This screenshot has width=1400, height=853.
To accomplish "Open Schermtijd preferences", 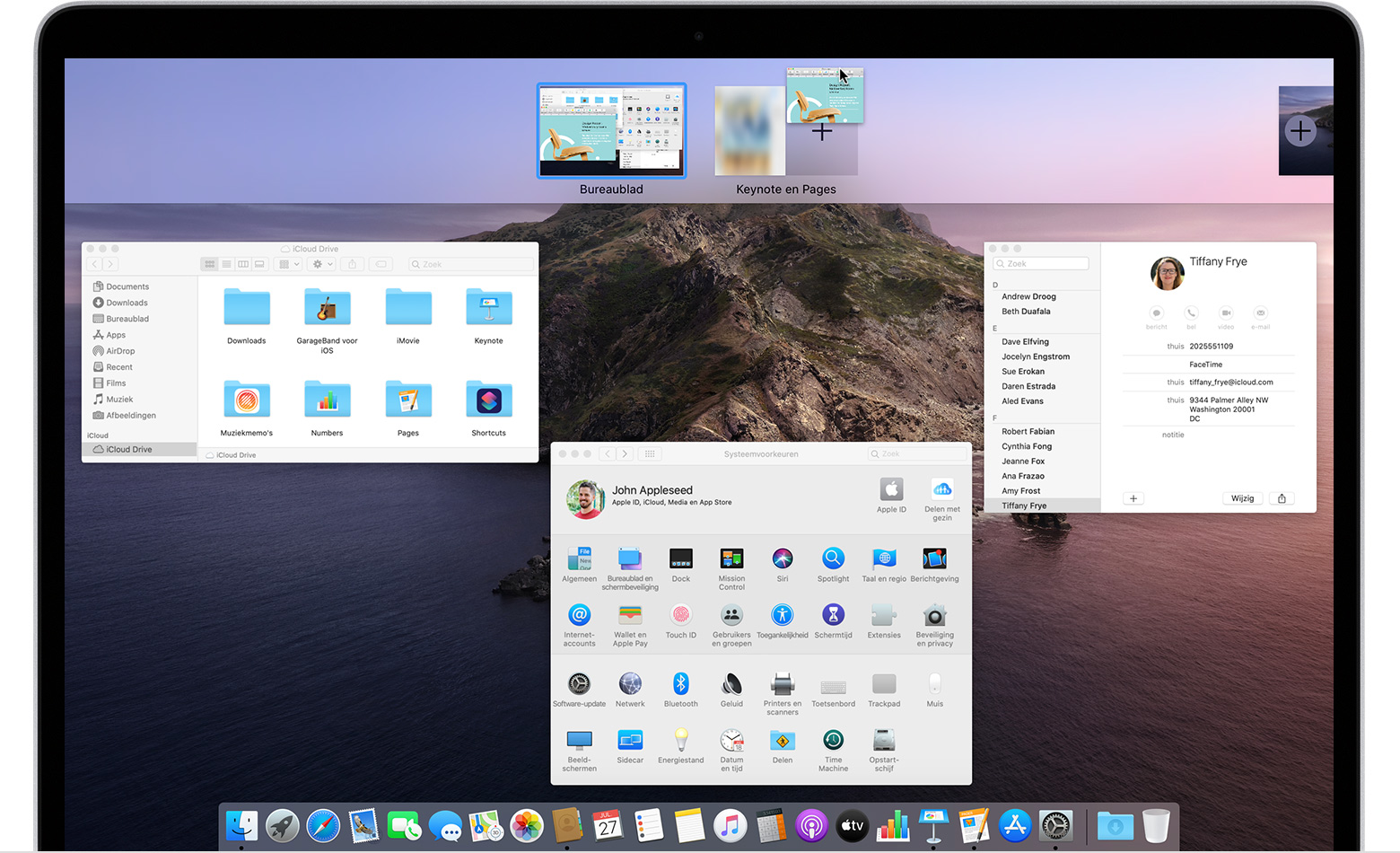I will pyautogui.click(x=833, y=616).
